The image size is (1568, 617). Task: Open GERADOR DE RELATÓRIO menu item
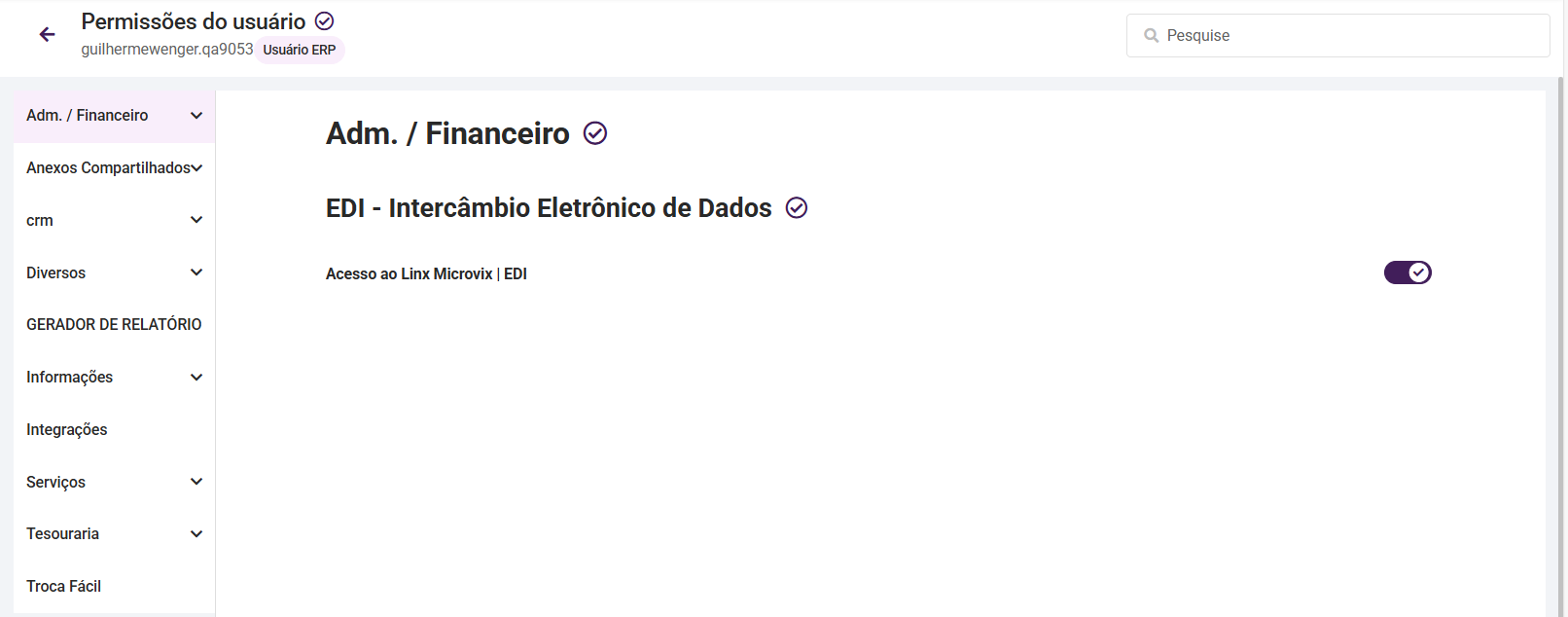[114, 325]
